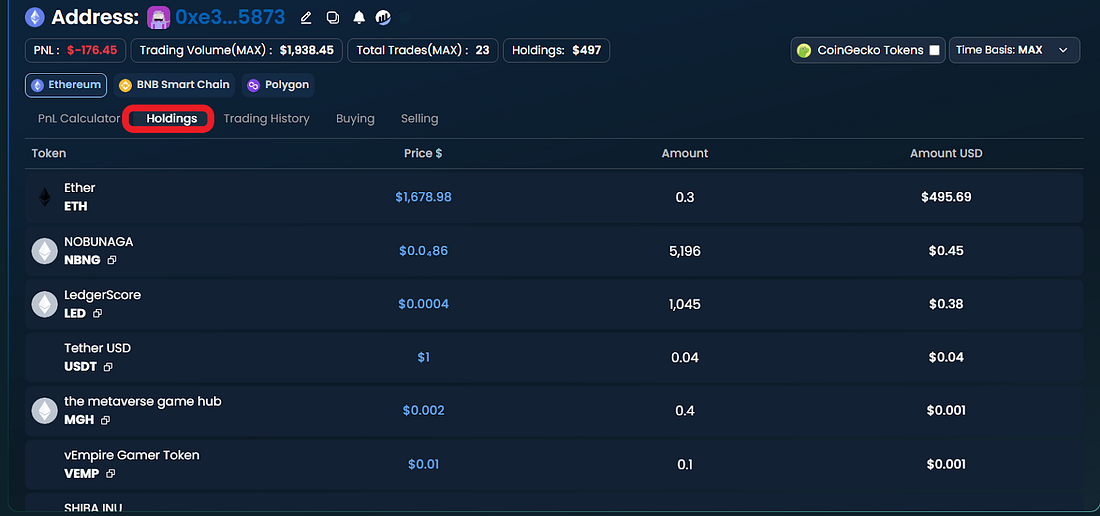This screenshot has width=1100, height=516.
Task: Click the pencil edit address label icon
Action: point(306,18)
